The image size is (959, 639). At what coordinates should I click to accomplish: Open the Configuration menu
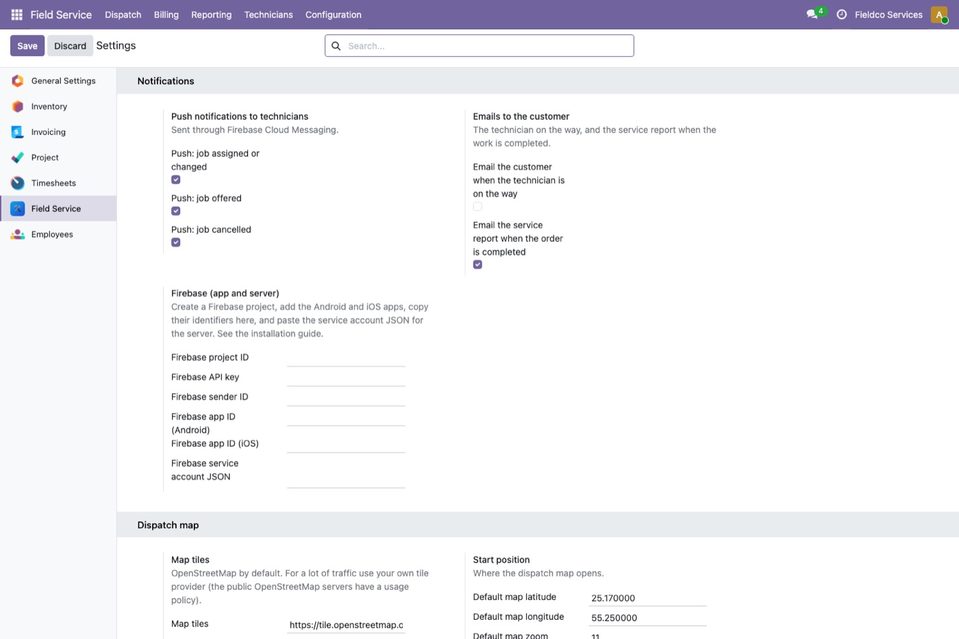[x=333, y=15]
